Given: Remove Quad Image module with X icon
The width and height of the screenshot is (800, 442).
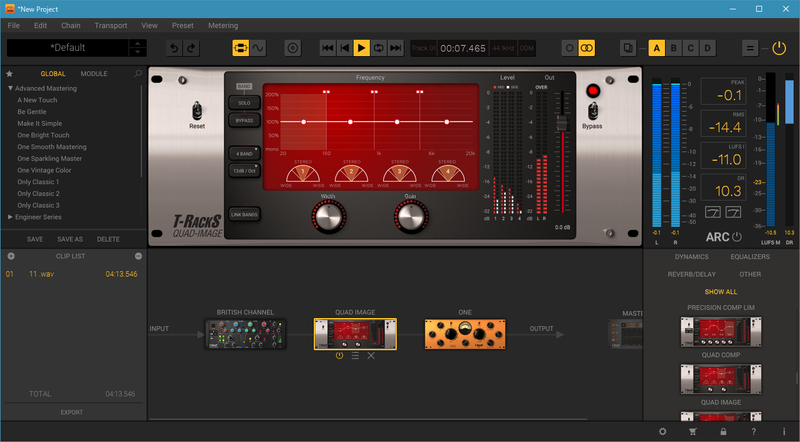Looking at the screenshot, I should pyautogui.click(x=371, y=356).
